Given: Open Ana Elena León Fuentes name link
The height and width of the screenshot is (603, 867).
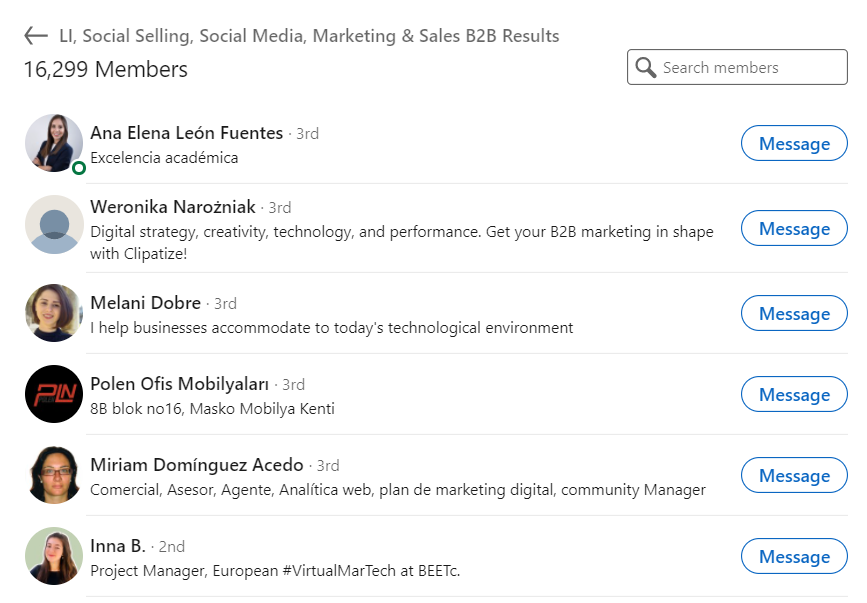Looking at the screenshot, I should 186,133.
